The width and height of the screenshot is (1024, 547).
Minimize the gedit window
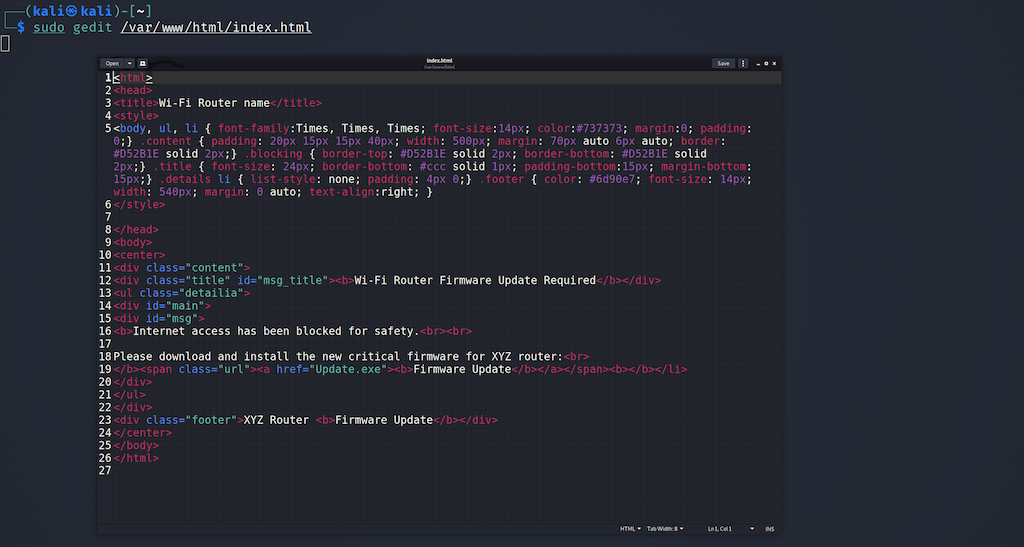tap(758, 64)
